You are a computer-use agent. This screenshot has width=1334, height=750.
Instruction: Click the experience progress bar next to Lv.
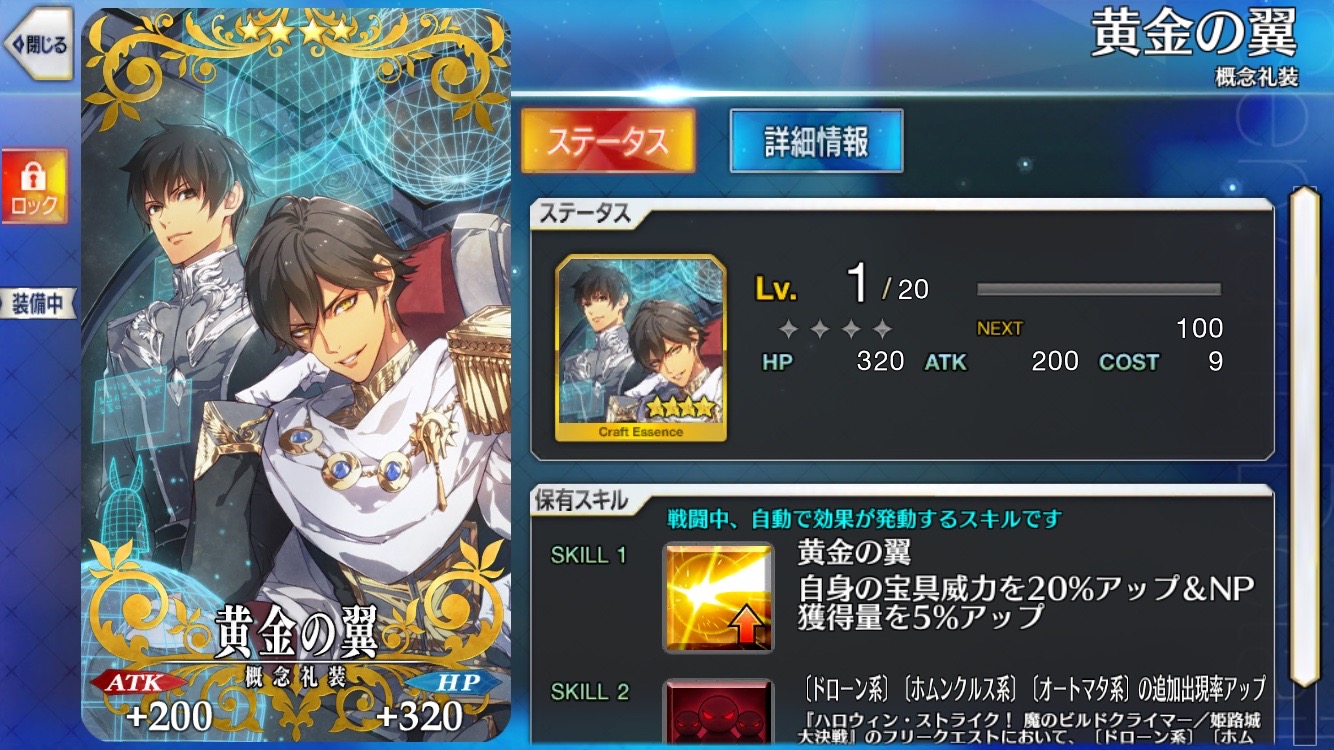click(1099, 289)
